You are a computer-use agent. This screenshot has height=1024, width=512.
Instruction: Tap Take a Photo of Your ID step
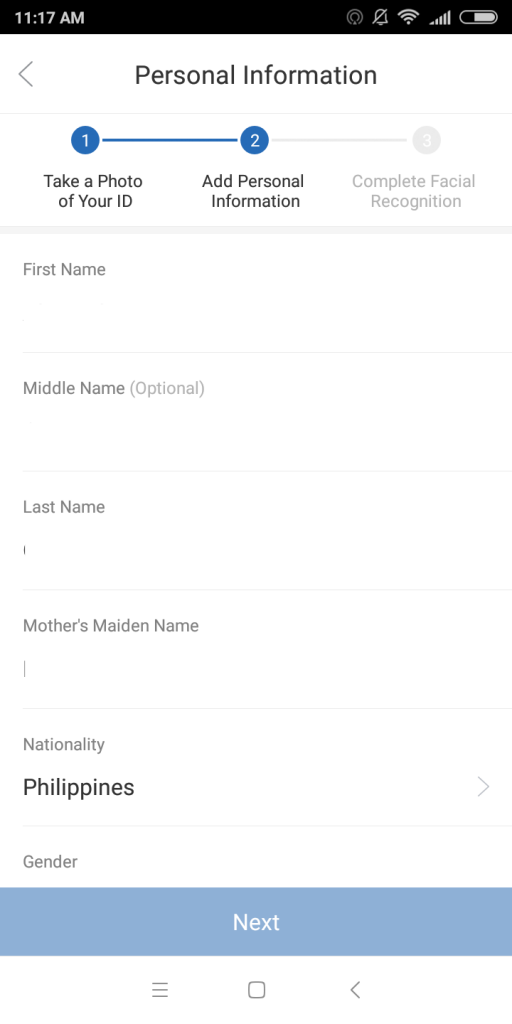click(x=93, y=191)
